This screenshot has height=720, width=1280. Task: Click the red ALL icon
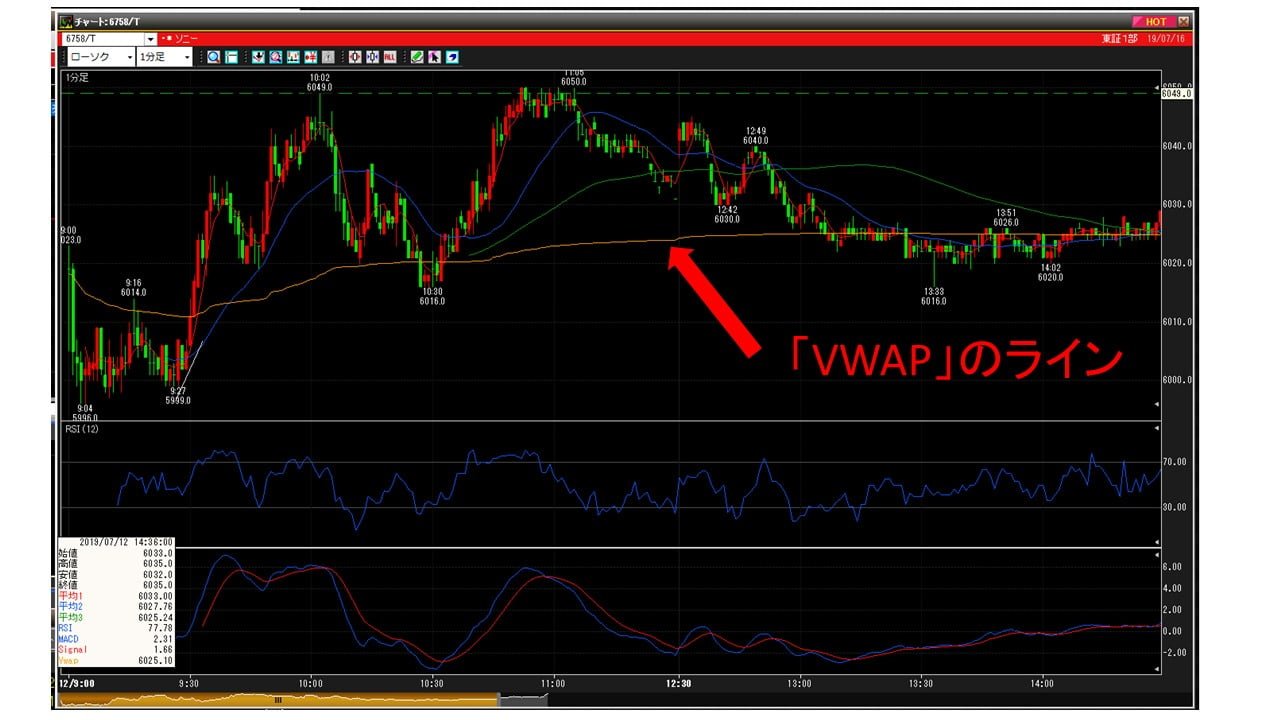click(389, 57)
